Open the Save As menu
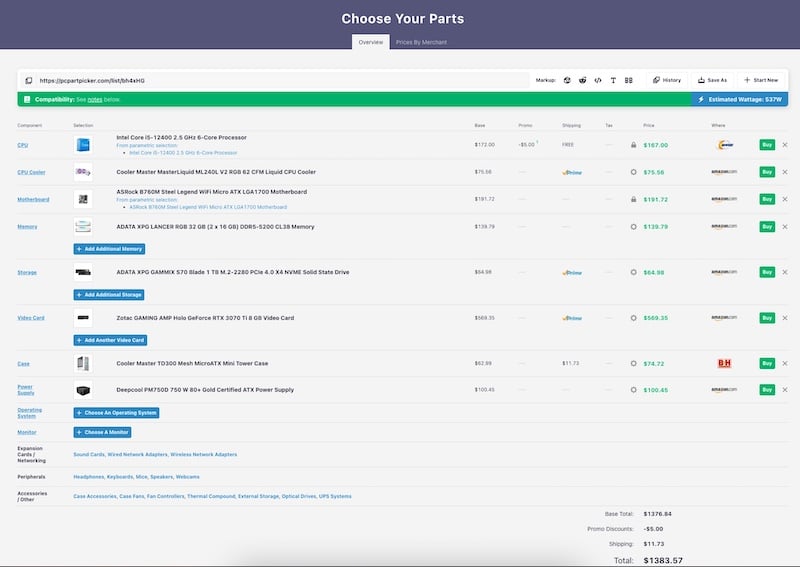800x567 pixels. tap(712, 80)
